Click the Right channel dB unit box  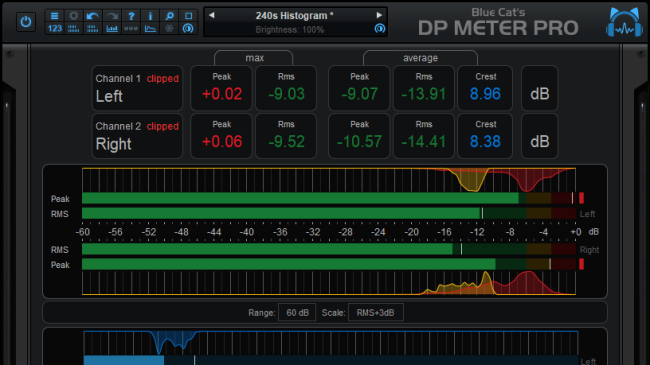tap(540, 136)
